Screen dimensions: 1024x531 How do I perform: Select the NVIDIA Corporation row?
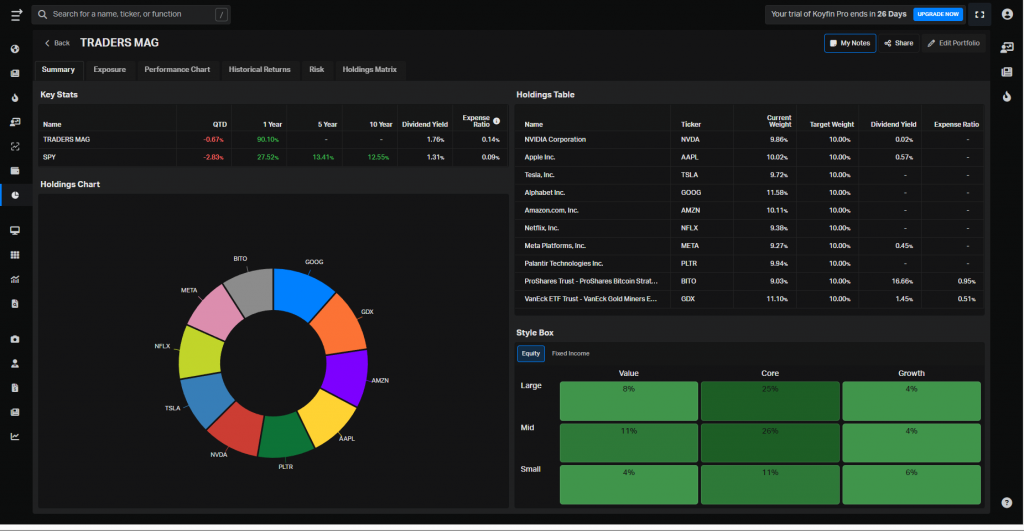pyautogui.click(x=750, y=140)
